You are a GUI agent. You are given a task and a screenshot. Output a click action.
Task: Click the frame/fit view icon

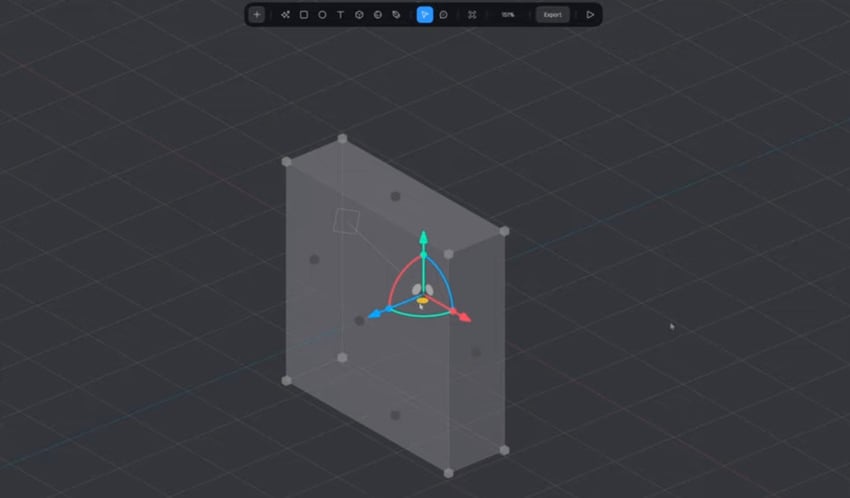pos(472,15)
